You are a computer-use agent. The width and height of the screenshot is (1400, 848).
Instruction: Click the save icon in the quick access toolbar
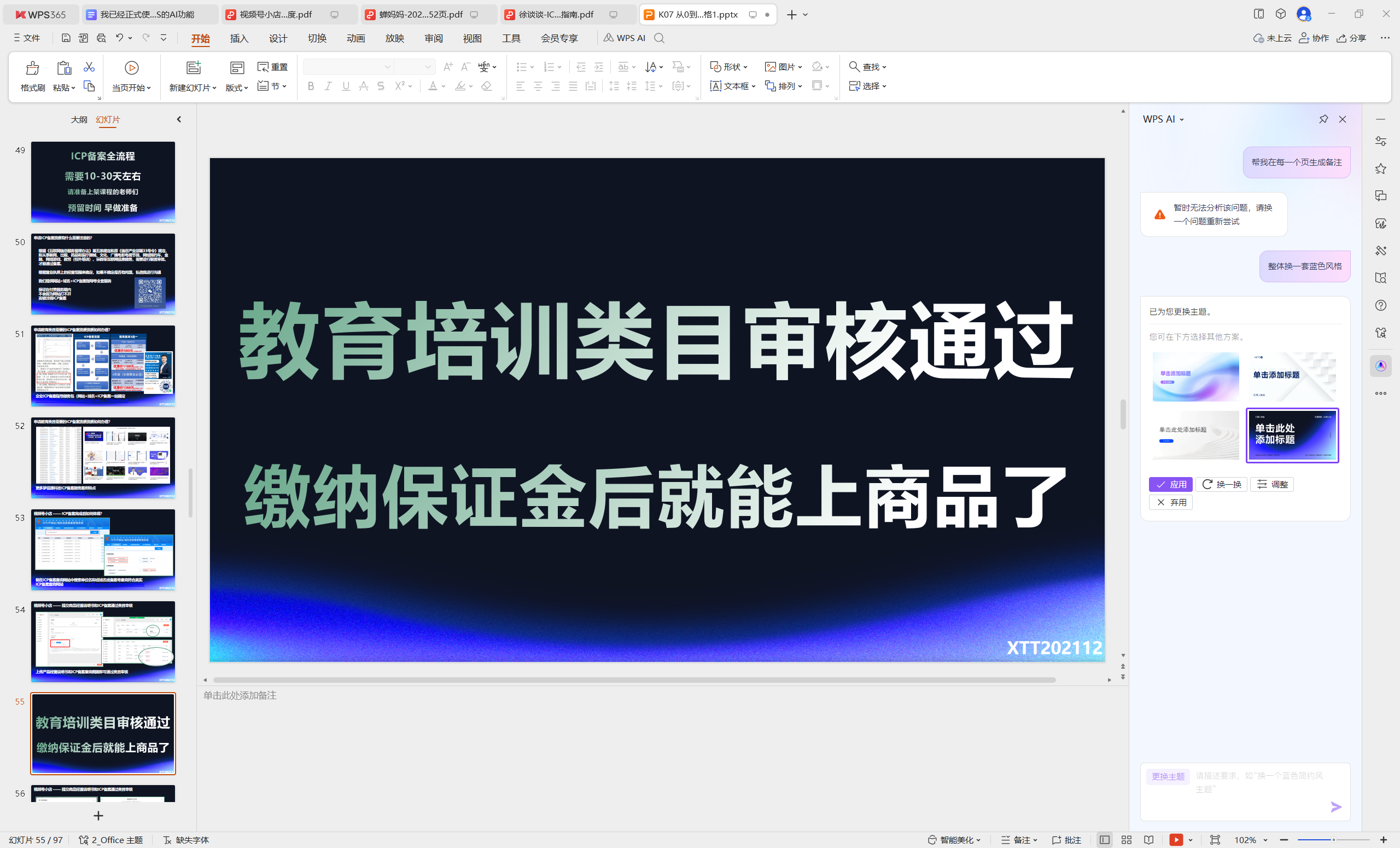[x=66, y=38]
